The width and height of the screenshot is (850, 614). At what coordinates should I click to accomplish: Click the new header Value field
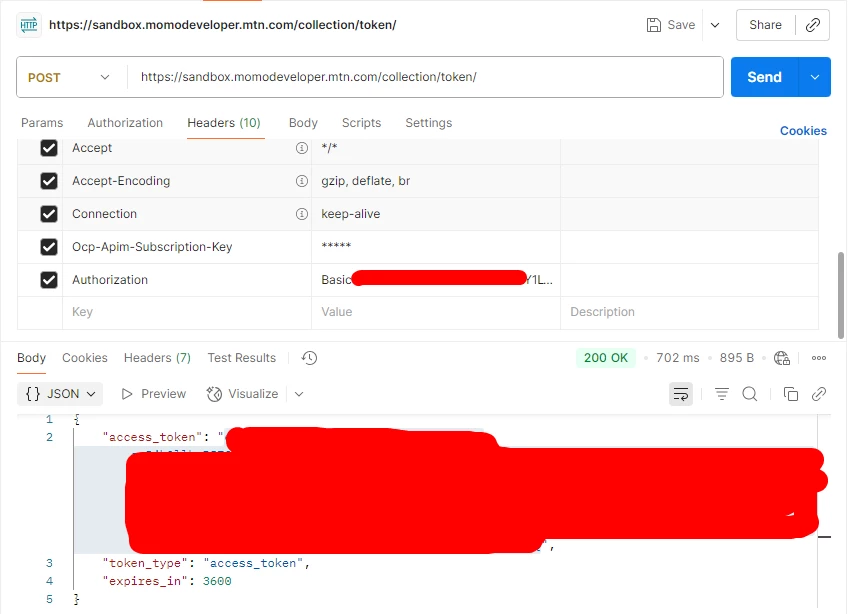(x=436, y=313)
